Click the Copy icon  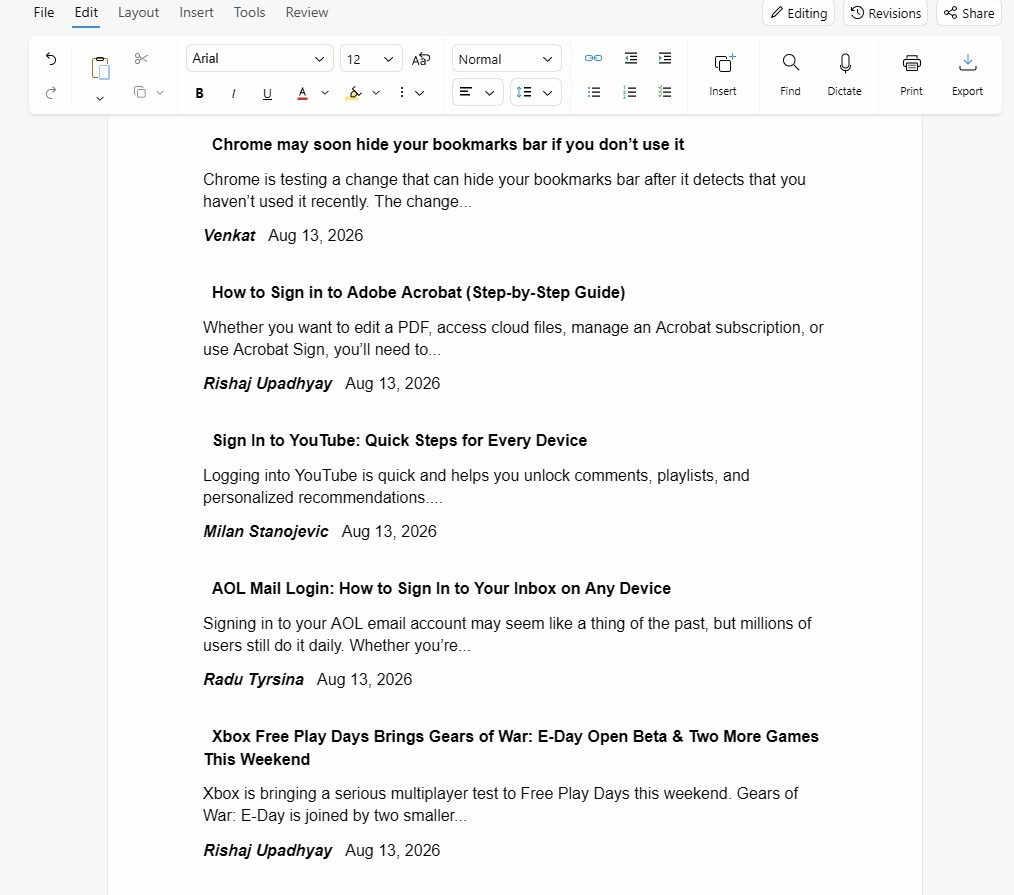pyautogui.click(x=140, y=92)
